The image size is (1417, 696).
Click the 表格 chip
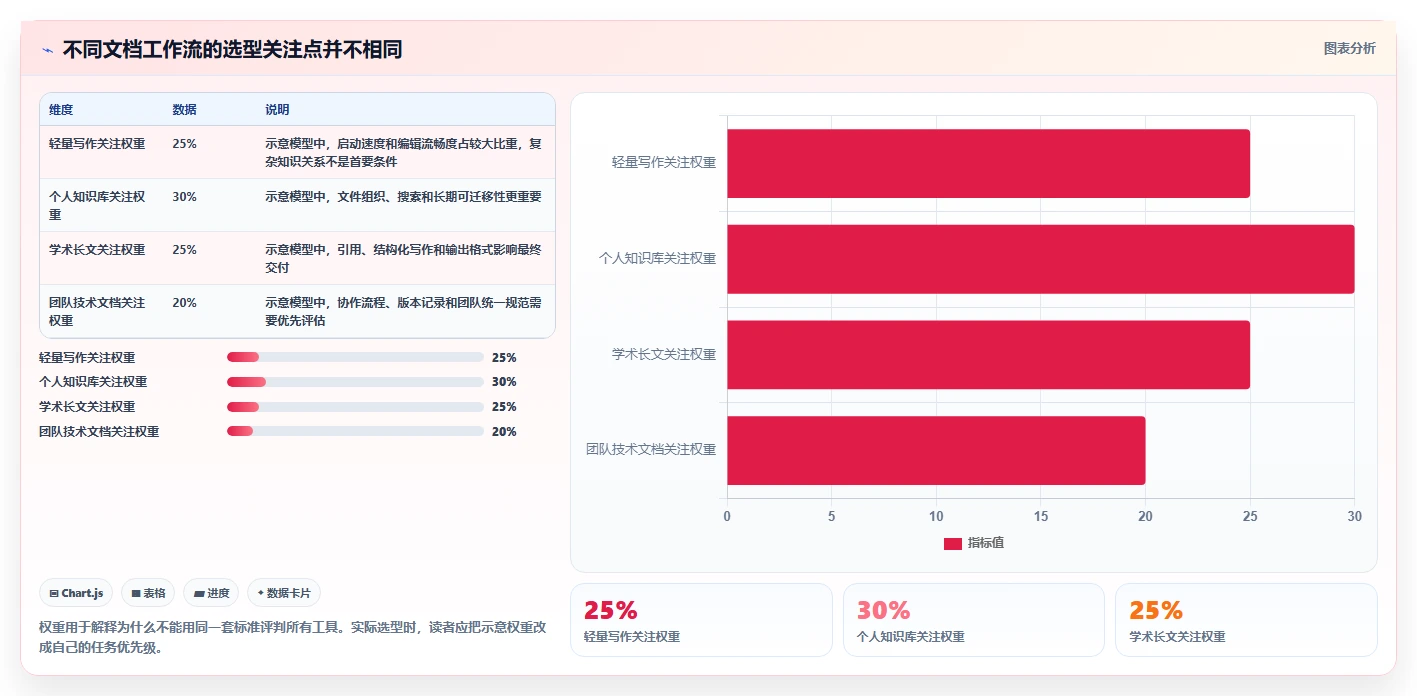[x=148, y=593]
